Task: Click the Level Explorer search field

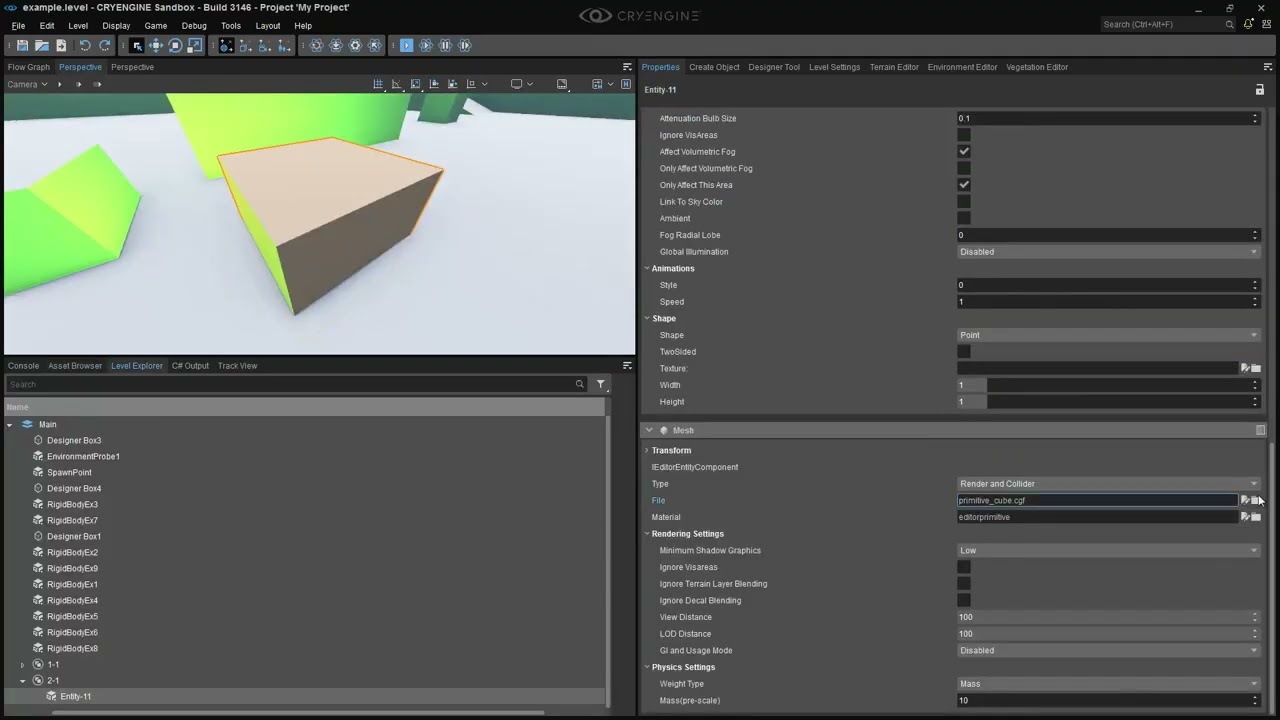Action: click(297, 384)
